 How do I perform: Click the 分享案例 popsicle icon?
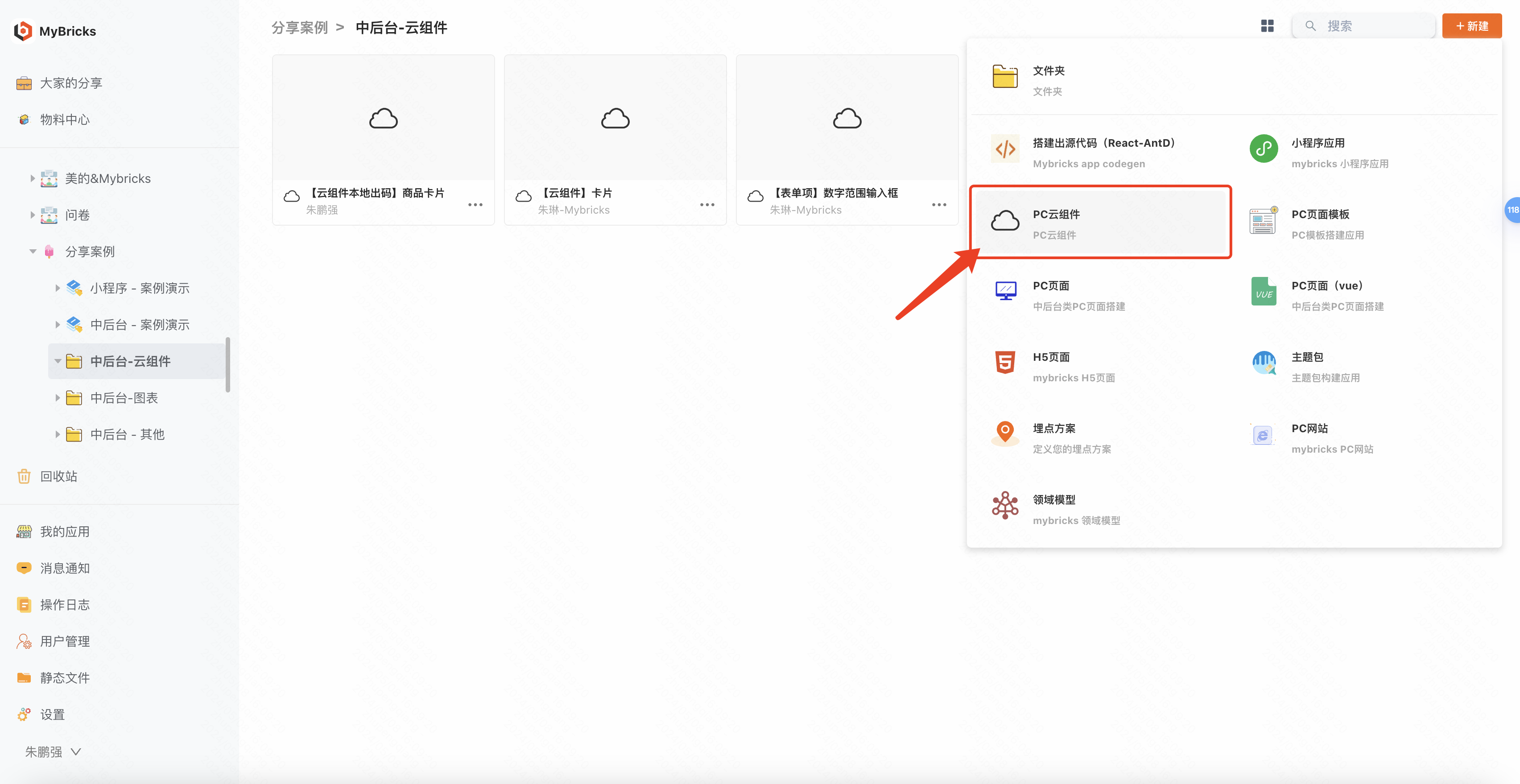[49, 252]
